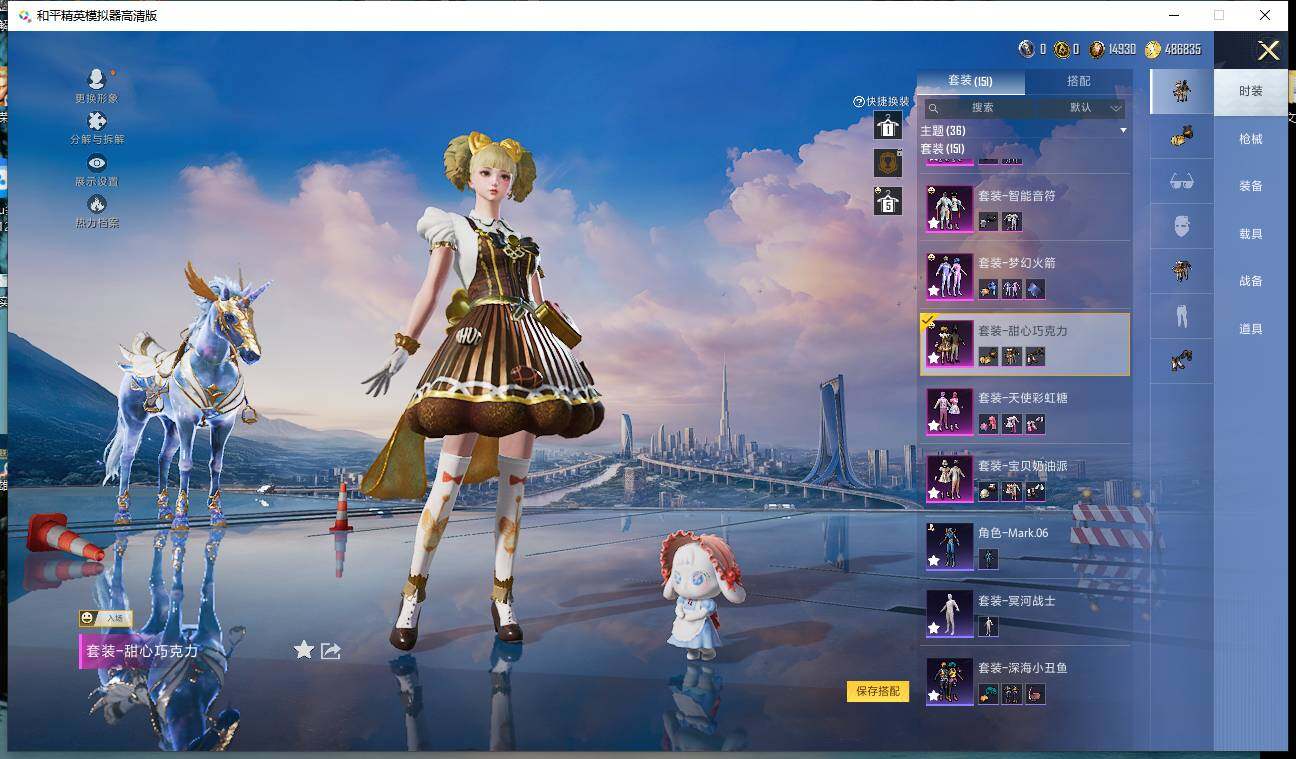Toggle favorite star on 套装-智能音符 thumbnail
Viewport: 1296px width, 759px height.
[934, 224]
